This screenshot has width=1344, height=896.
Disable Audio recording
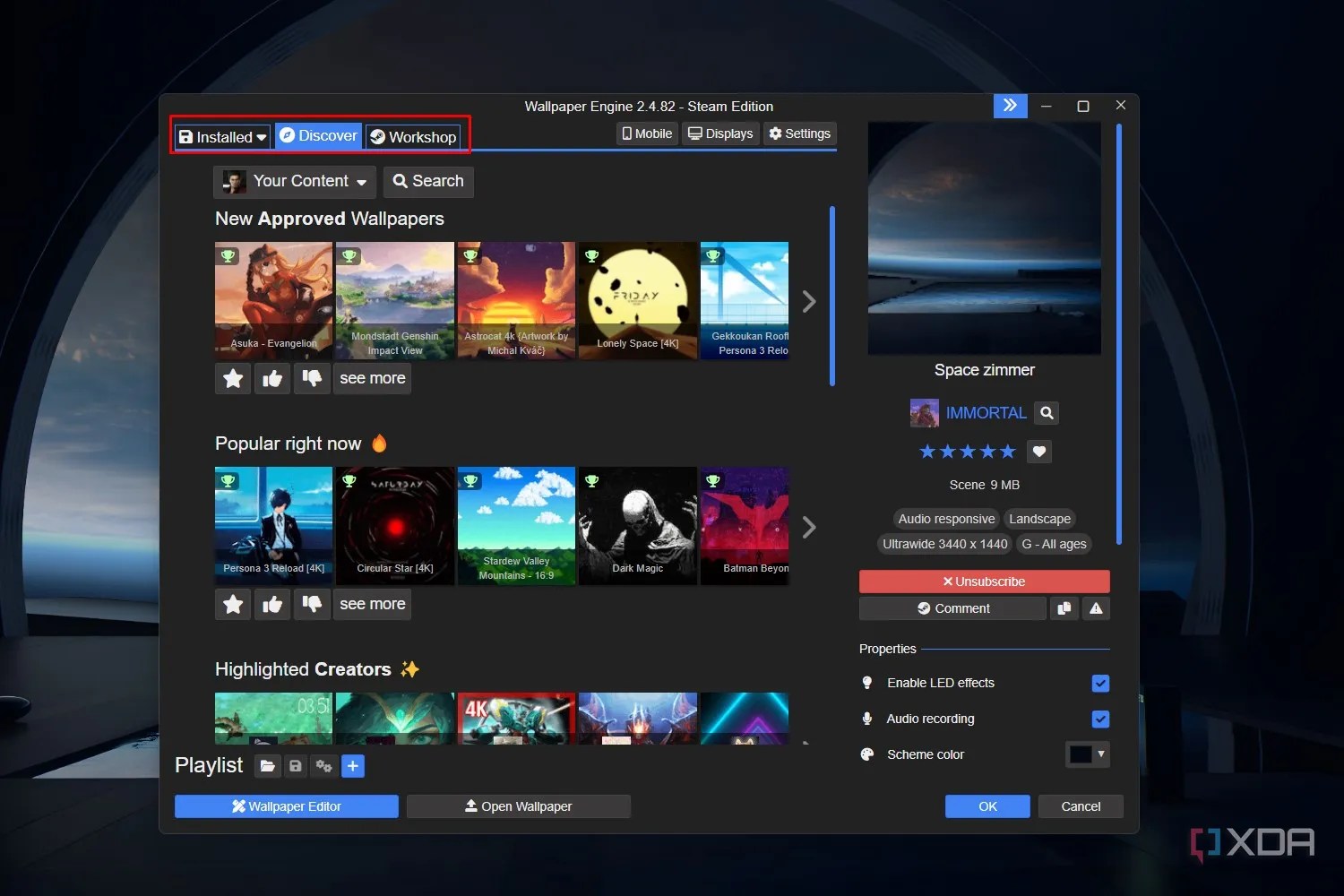pos(1100,719)
